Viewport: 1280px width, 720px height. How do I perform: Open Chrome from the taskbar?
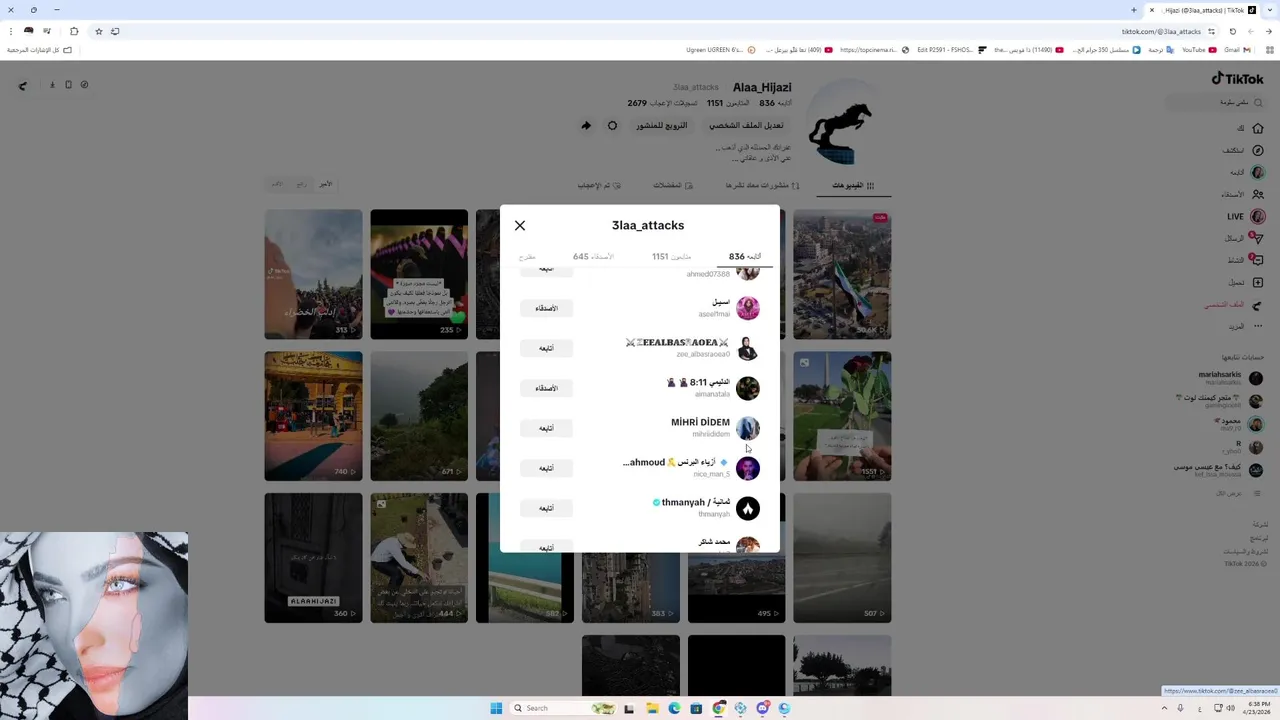tap(718, 708)
